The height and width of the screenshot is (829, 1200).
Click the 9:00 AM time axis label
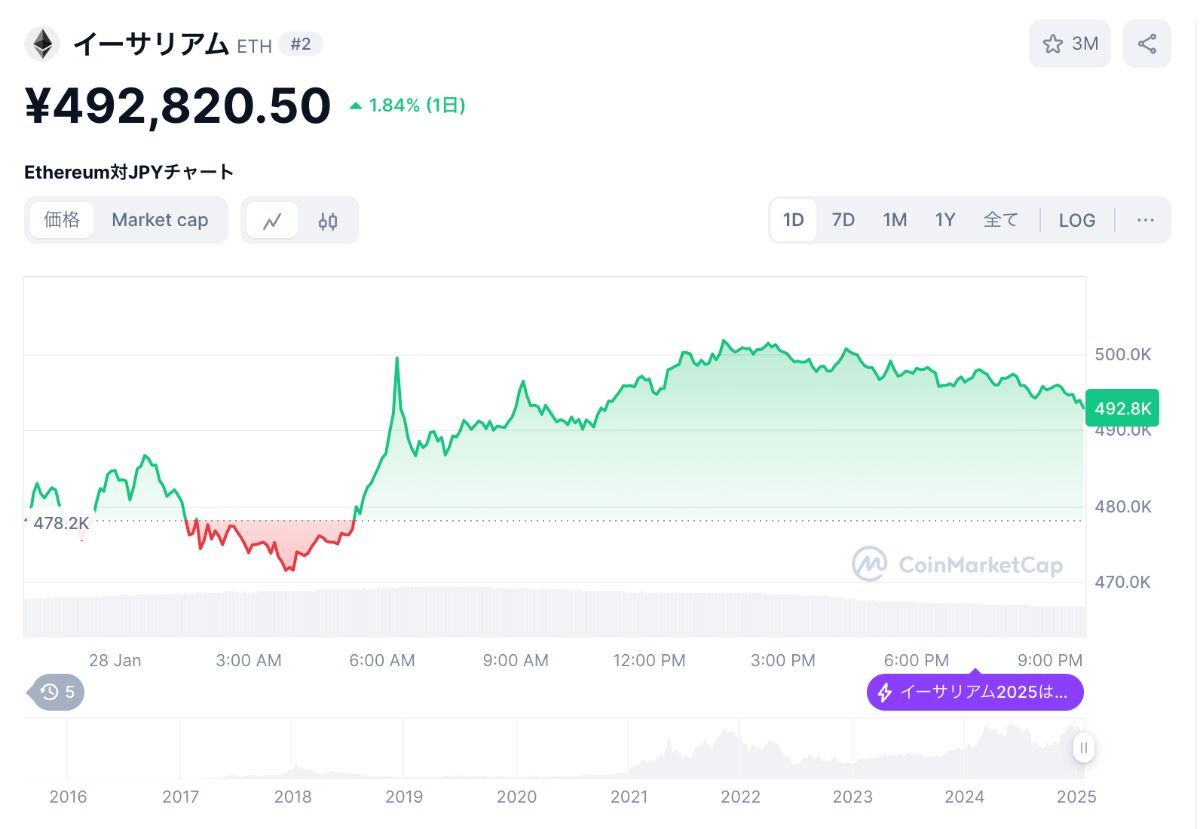tap(515, 660)
